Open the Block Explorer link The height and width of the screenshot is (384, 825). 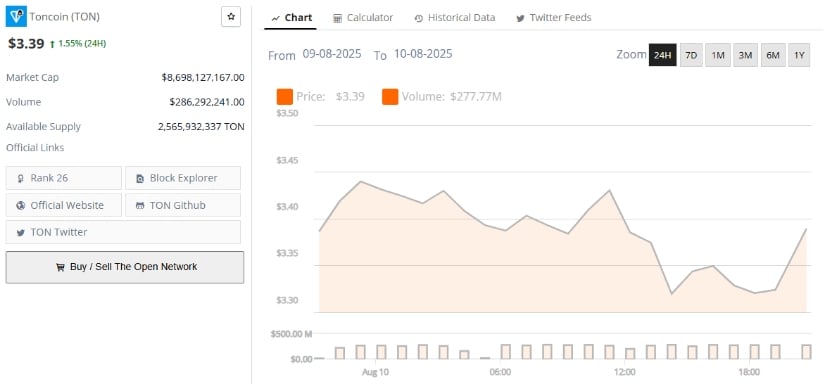pos(183,178)
